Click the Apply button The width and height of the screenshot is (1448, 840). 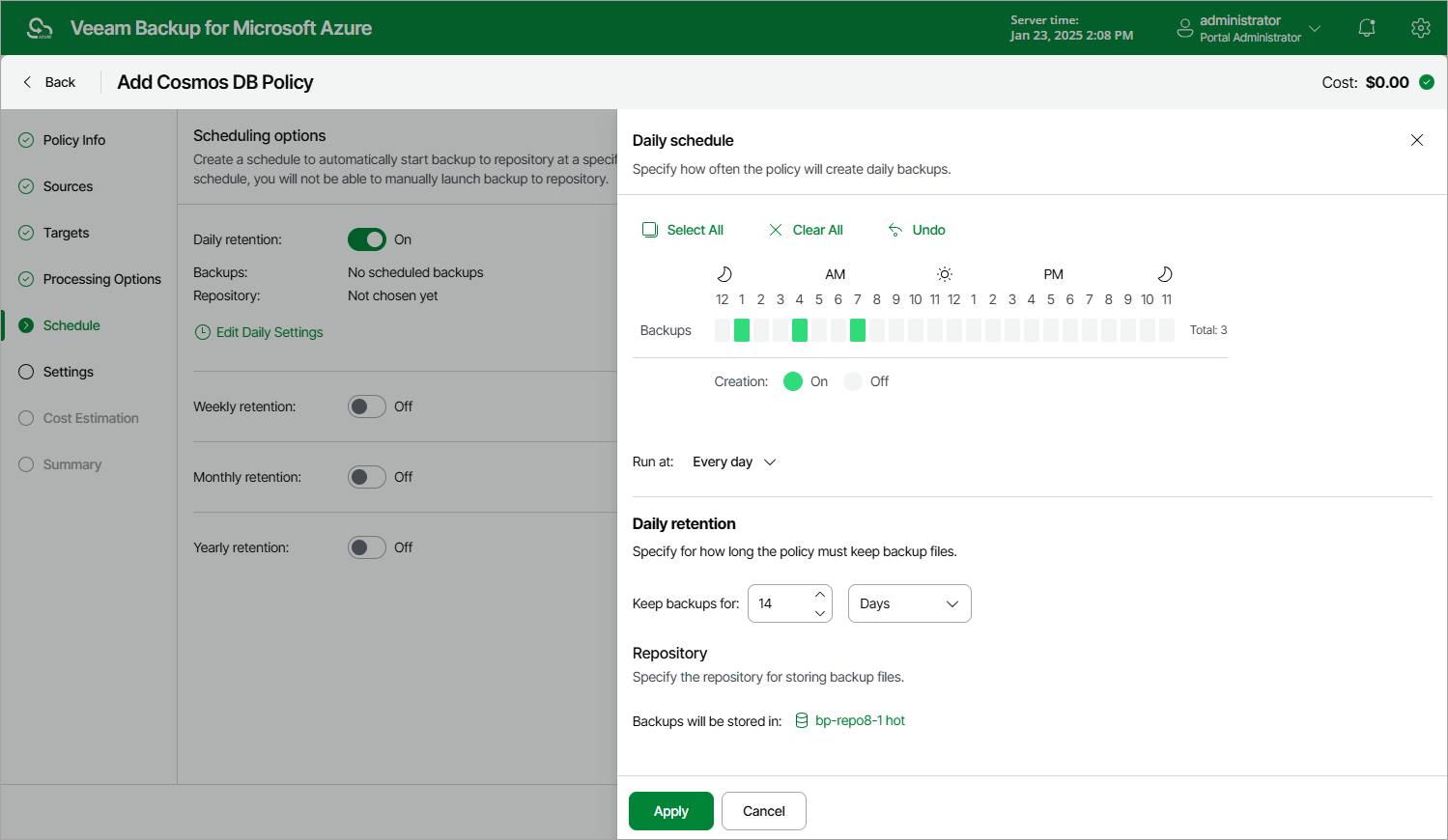(671, 811)
